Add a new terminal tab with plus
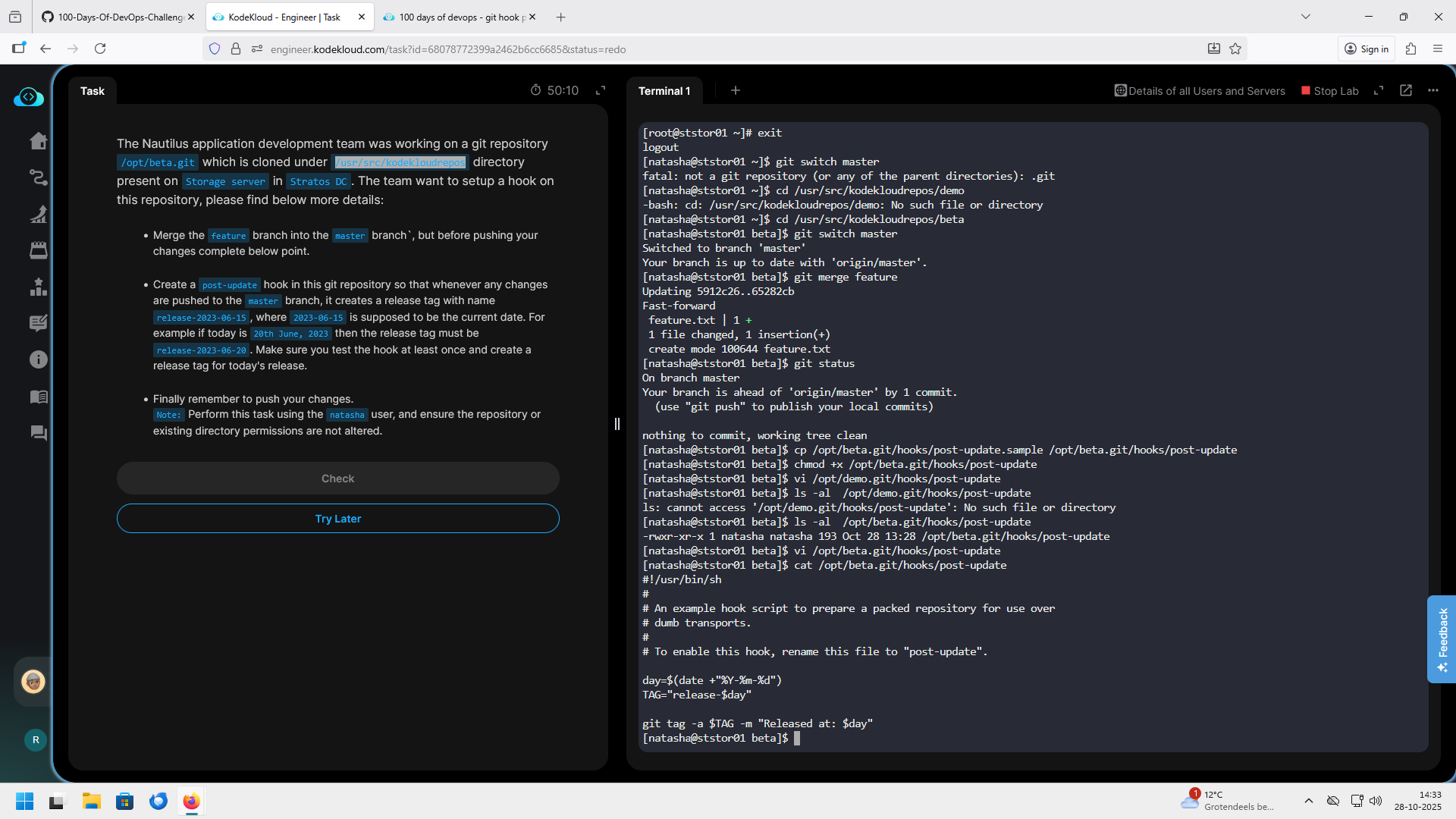The image size is (1456, 819). tap(735, 90)
